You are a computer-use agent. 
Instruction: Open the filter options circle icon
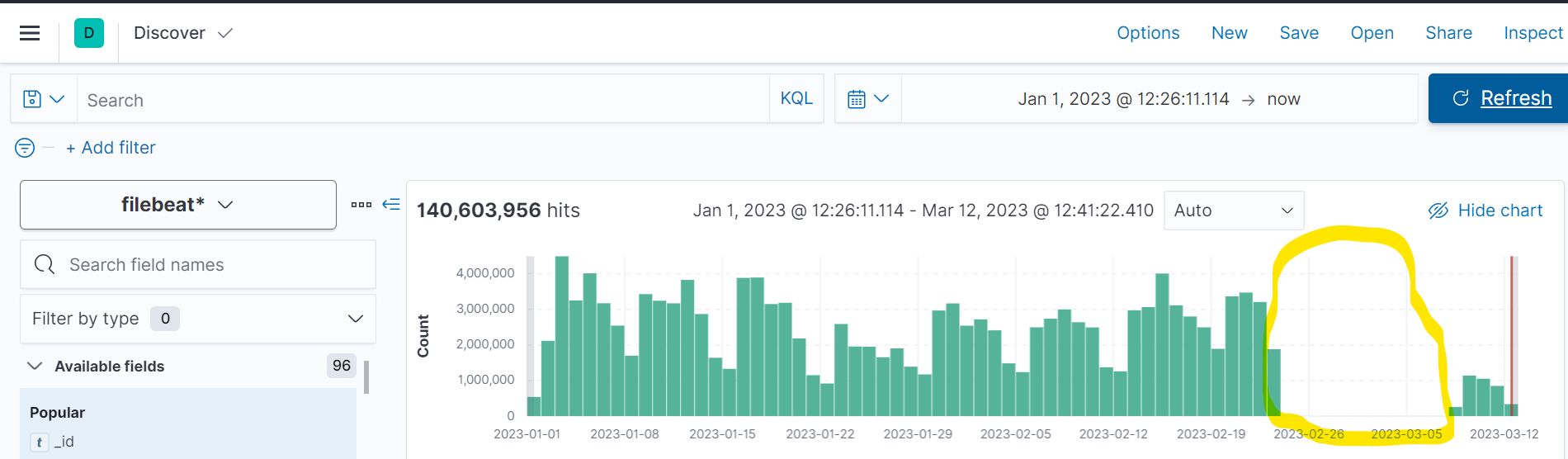[x=25, y=148]
